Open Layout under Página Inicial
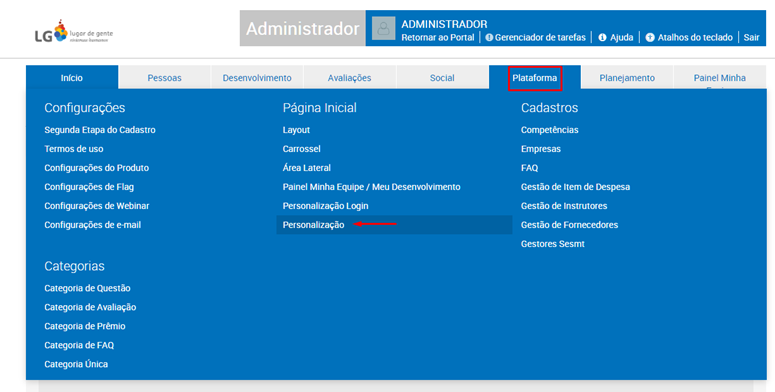 click(296, 130)
